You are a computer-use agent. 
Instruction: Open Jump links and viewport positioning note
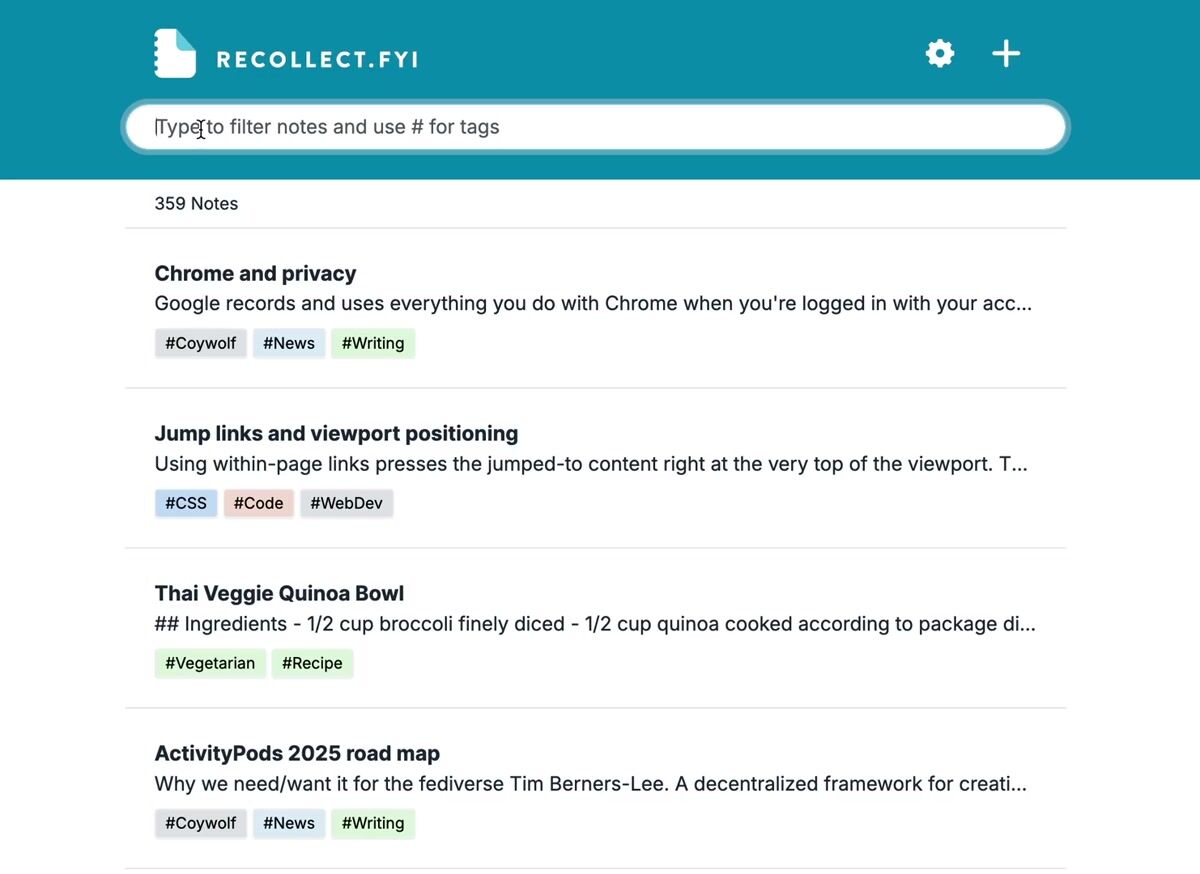336,434
